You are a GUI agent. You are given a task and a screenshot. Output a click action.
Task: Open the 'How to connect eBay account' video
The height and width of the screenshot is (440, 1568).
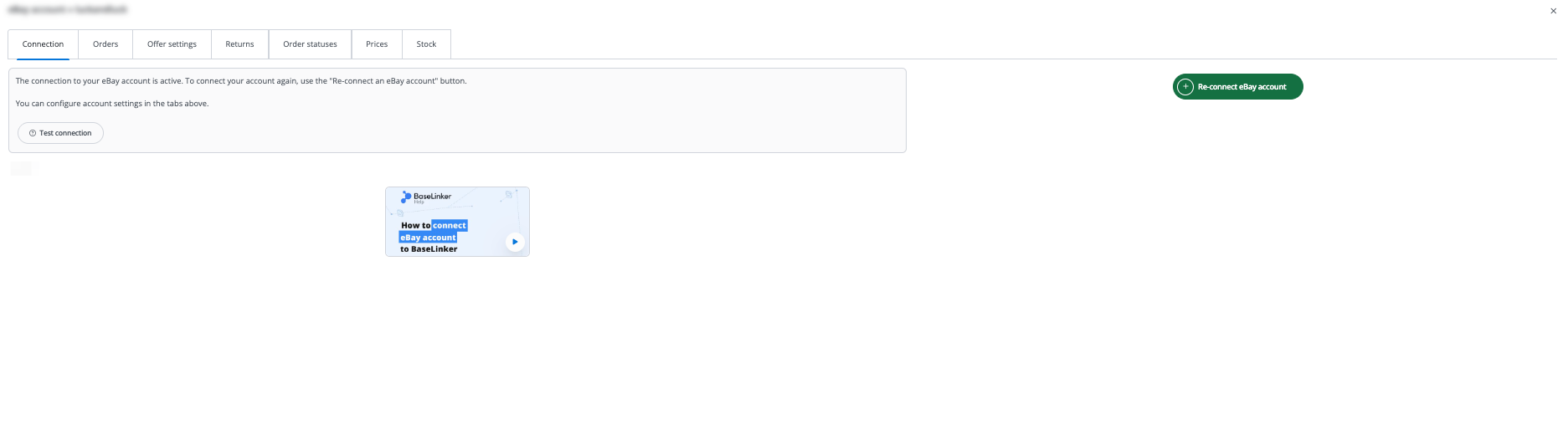pos(514,242)
